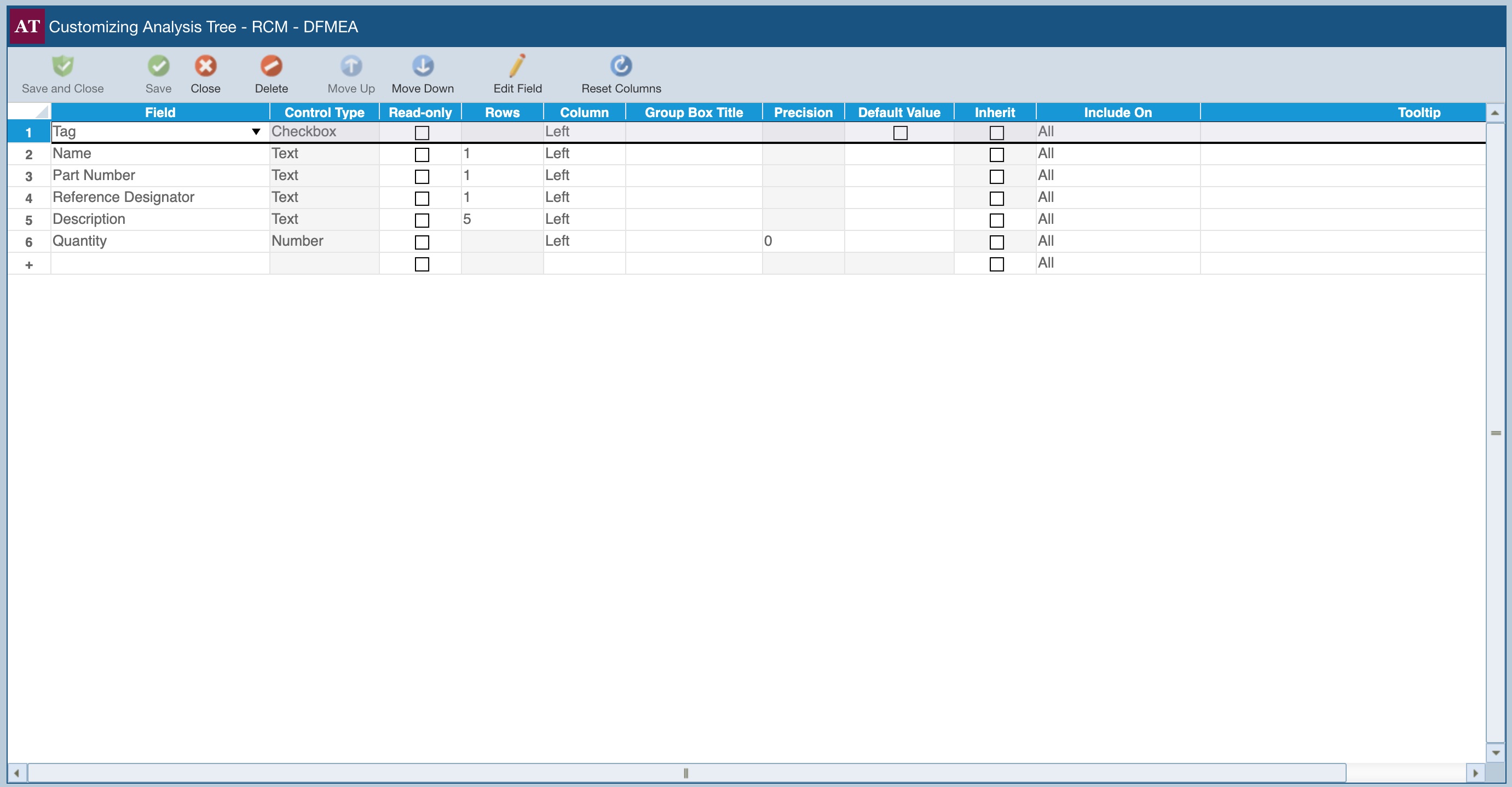Click the red Close X icon
Image resolution: width=1512 pixels, height=787 pixels.
(205, 66)
